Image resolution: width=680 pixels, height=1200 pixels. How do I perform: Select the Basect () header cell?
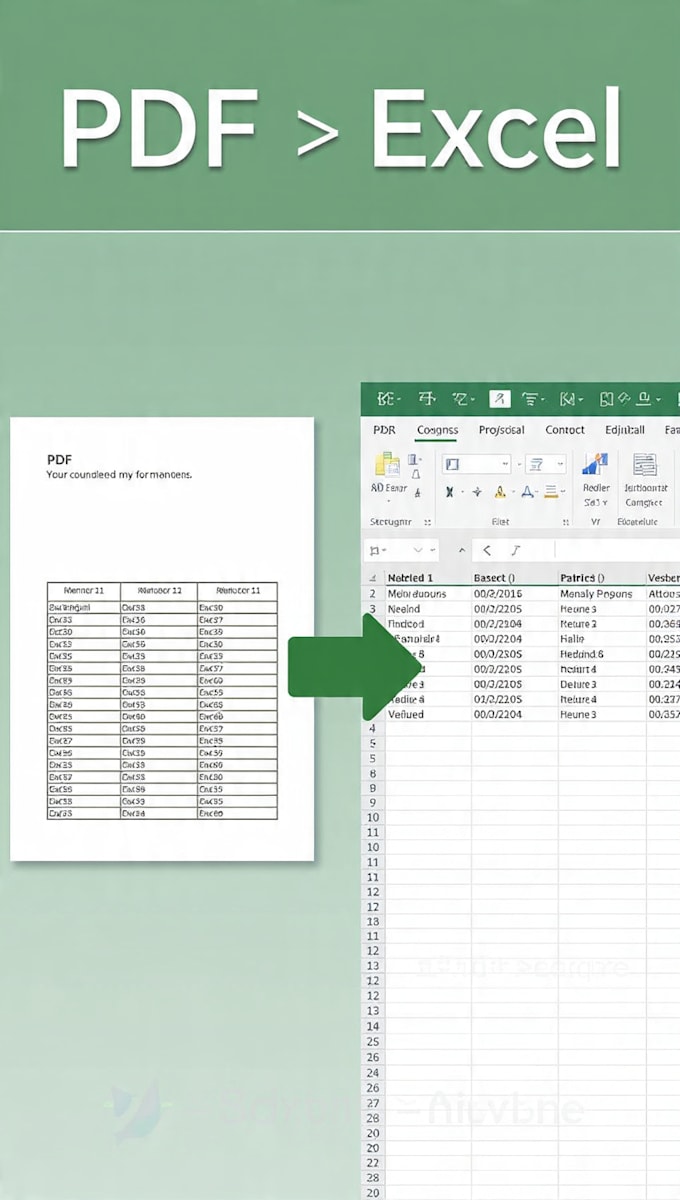[515, 578]
